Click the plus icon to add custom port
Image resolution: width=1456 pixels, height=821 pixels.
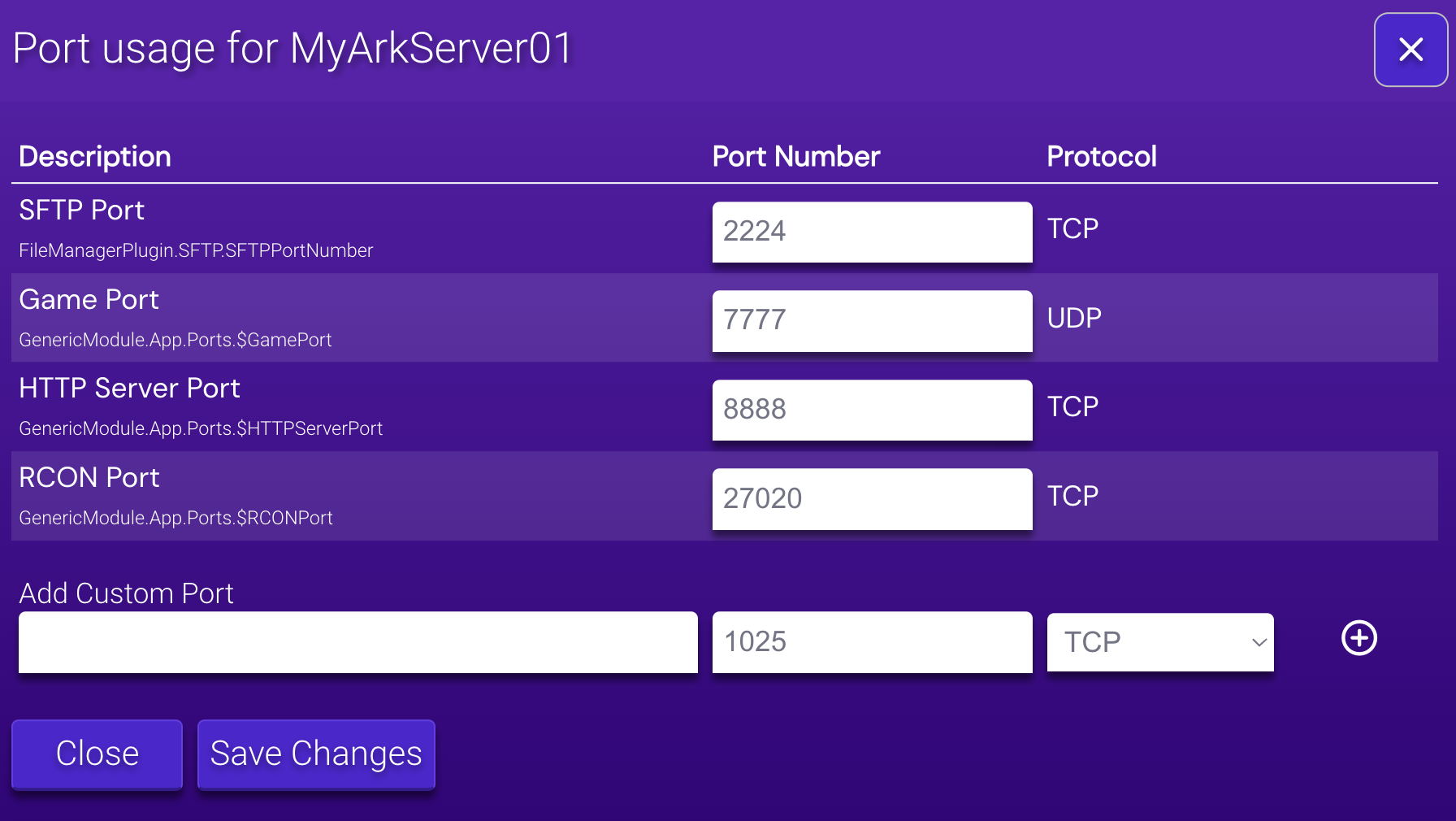click(1358, 638)
